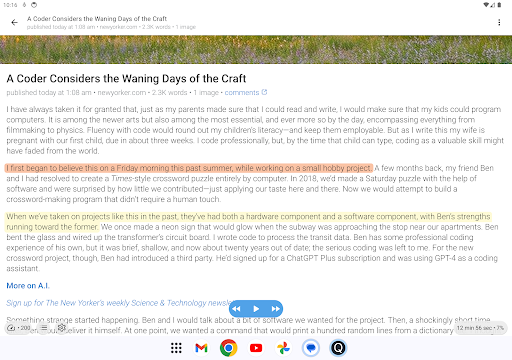Tap the orange highlighted sentence 'I first began to believe'
The height and width of the screenshot is (360, 512).
(x=189, y=168)
